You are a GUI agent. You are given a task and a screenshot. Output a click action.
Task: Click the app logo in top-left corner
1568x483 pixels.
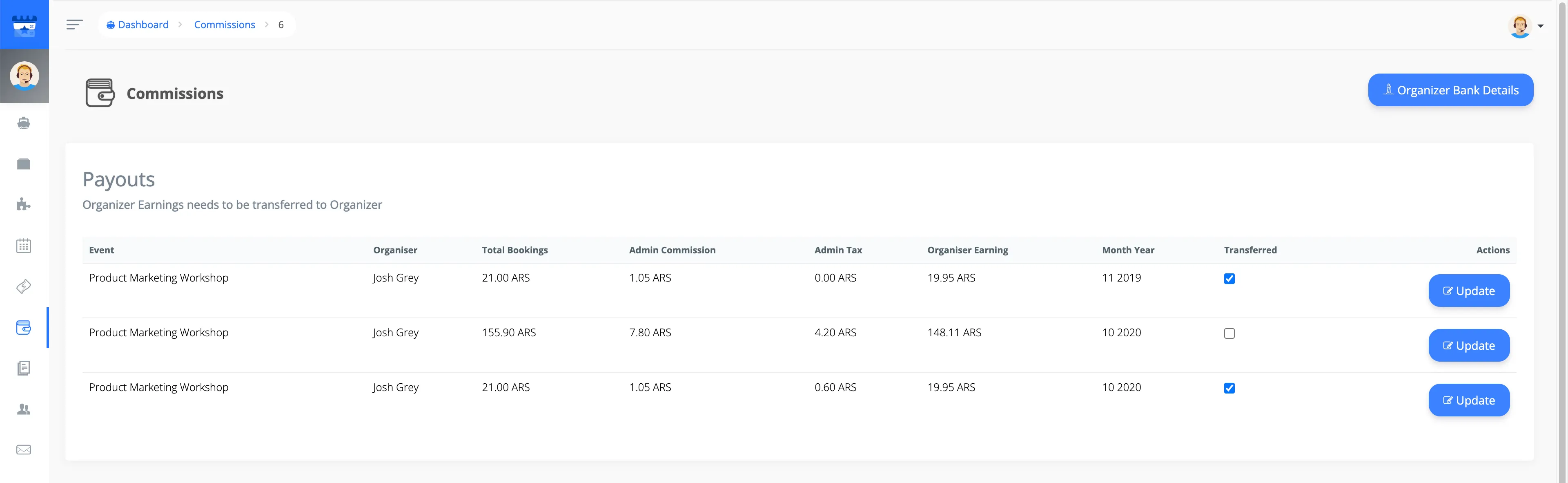24,25
